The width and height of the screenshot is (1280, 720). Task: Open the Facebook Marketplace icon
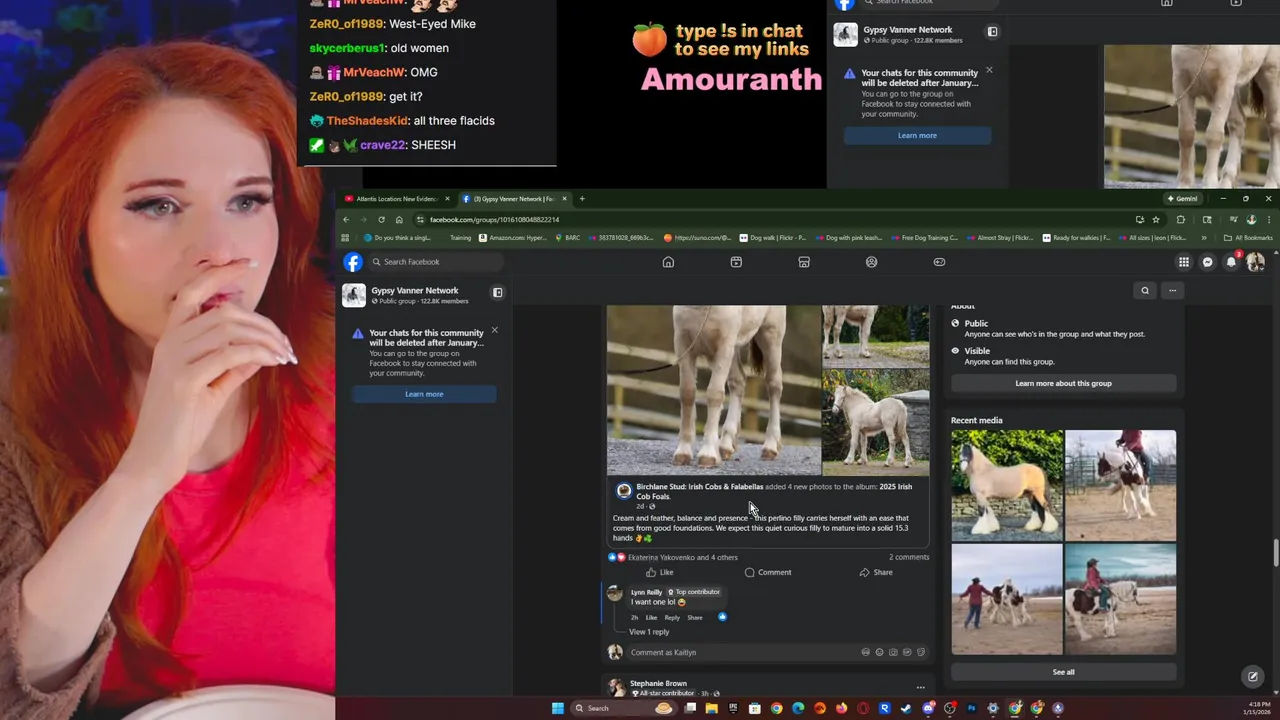(x=804, y=262)
